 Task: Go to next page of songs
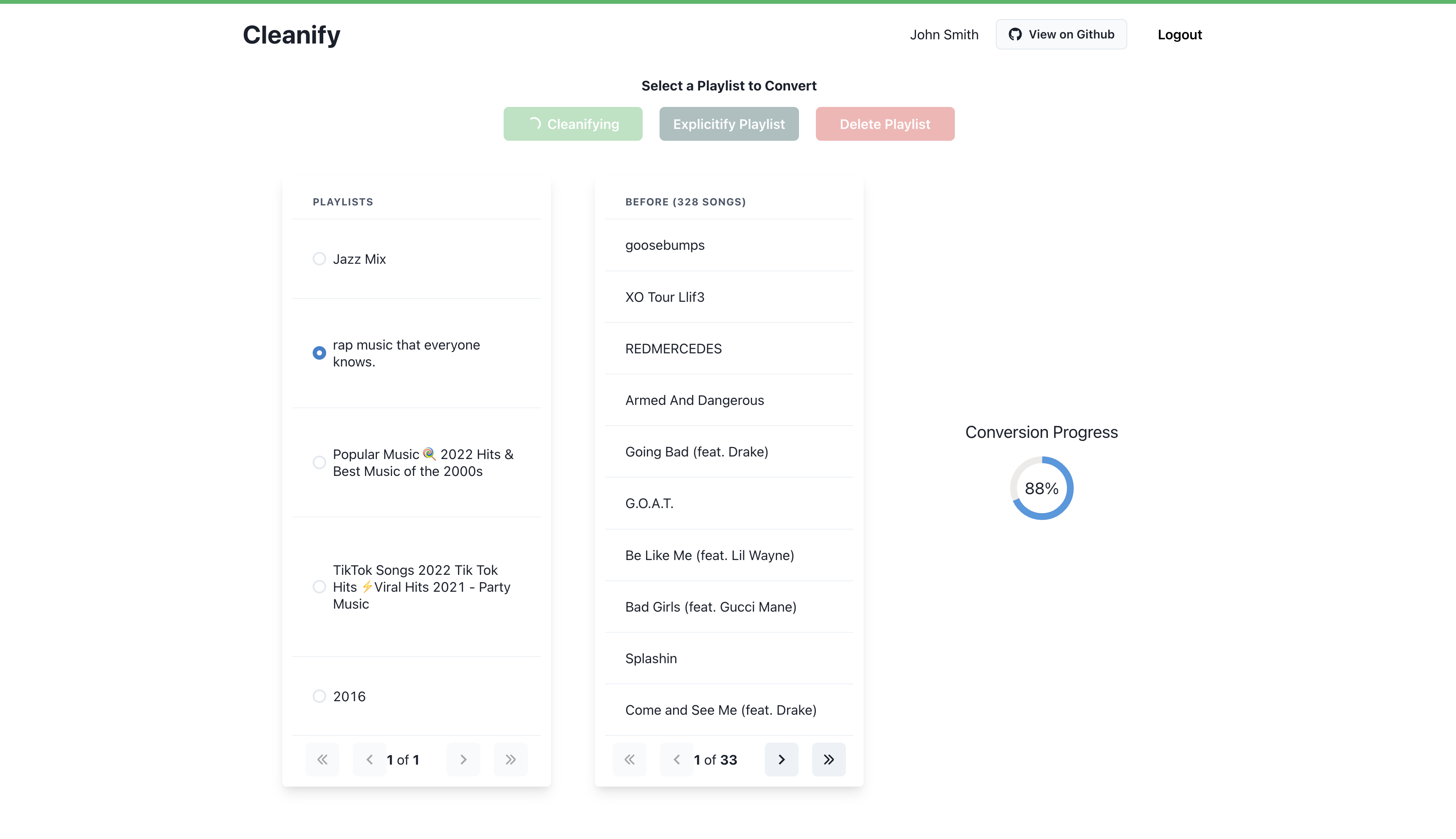pyautogui.click(x=781, y=760)
